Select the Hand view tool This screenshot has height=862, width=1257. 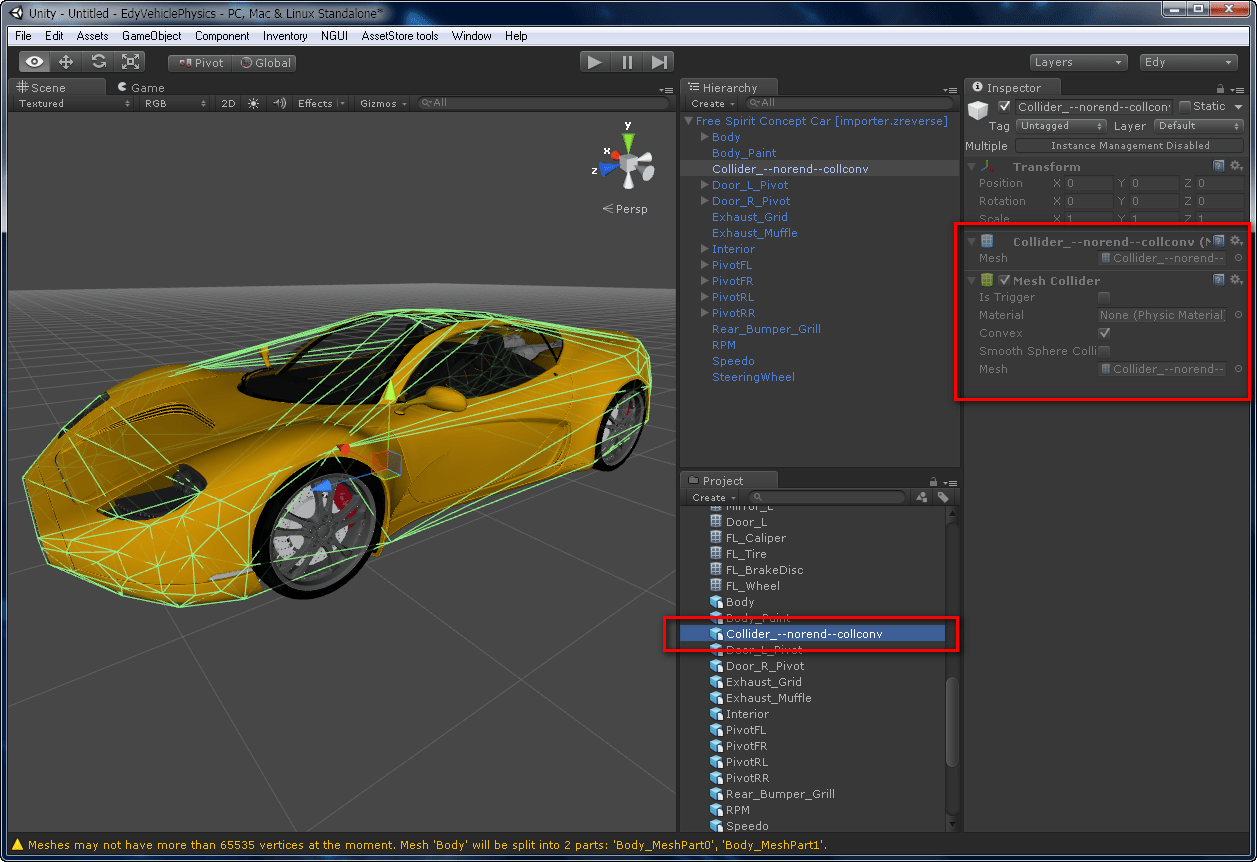point(35,61)
